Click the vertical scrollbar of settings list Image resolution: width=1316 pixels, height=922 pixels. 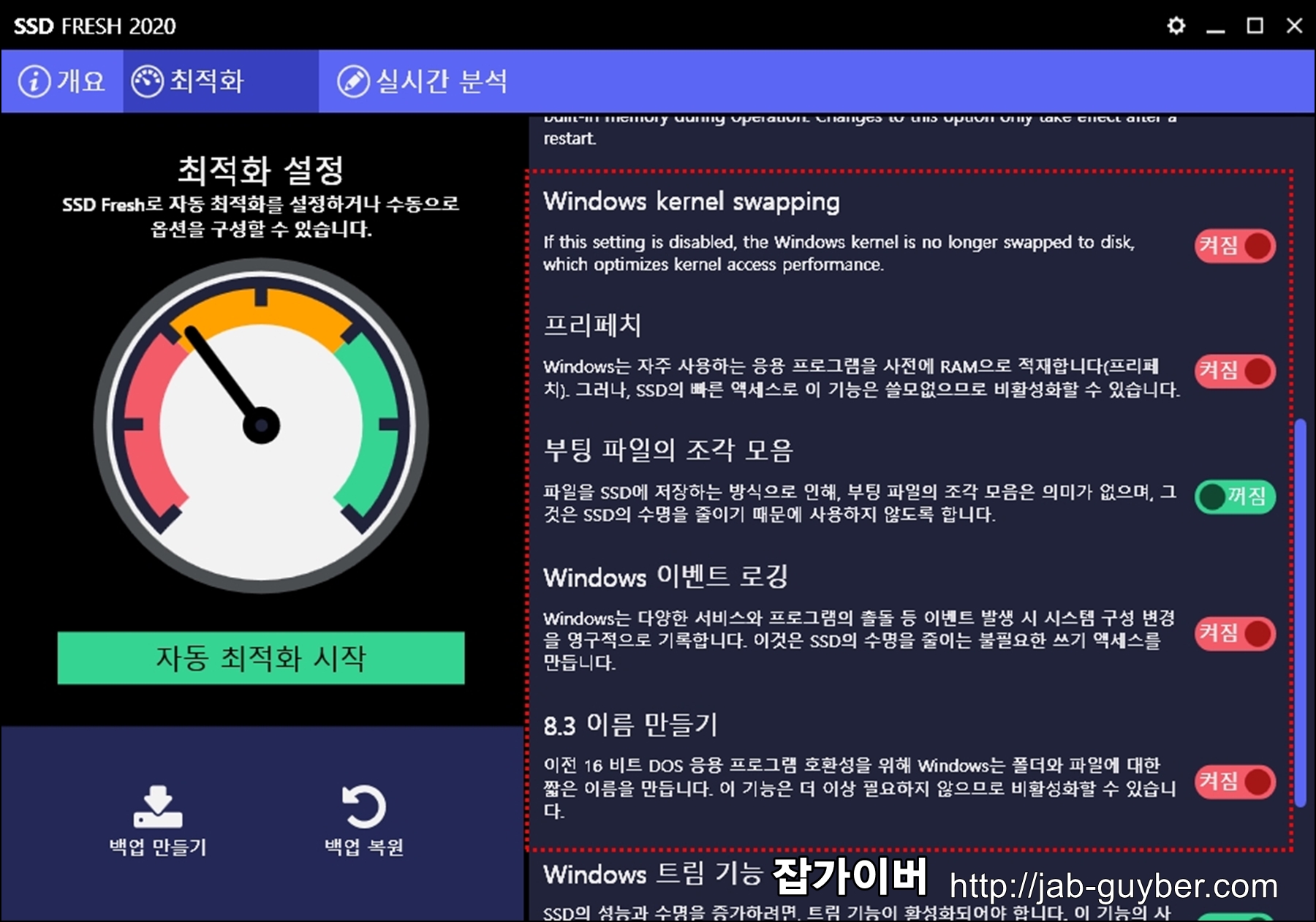[x=1301, y=613]
